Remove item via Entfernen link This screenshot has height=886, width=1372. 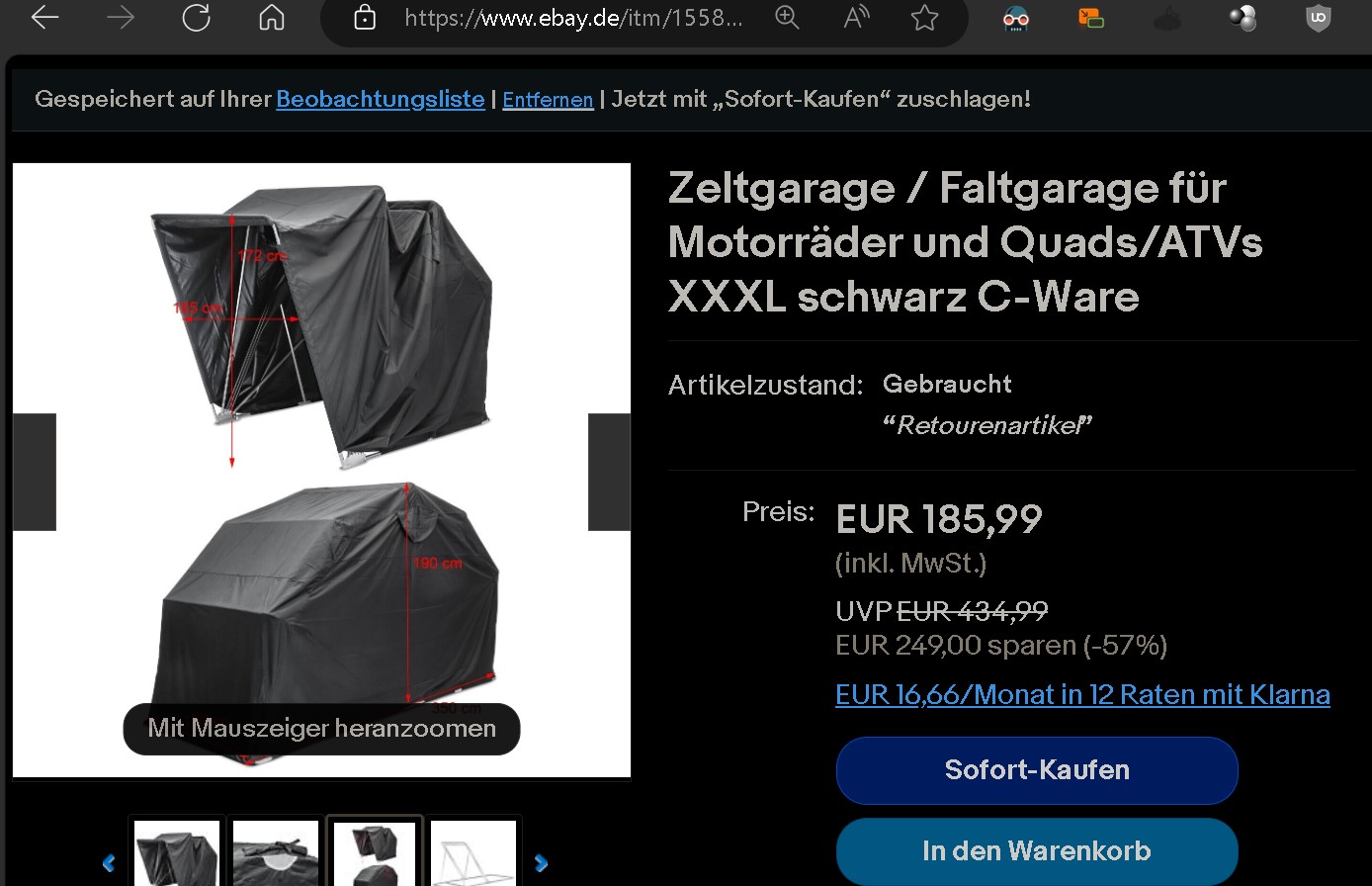tap(548, 100)
